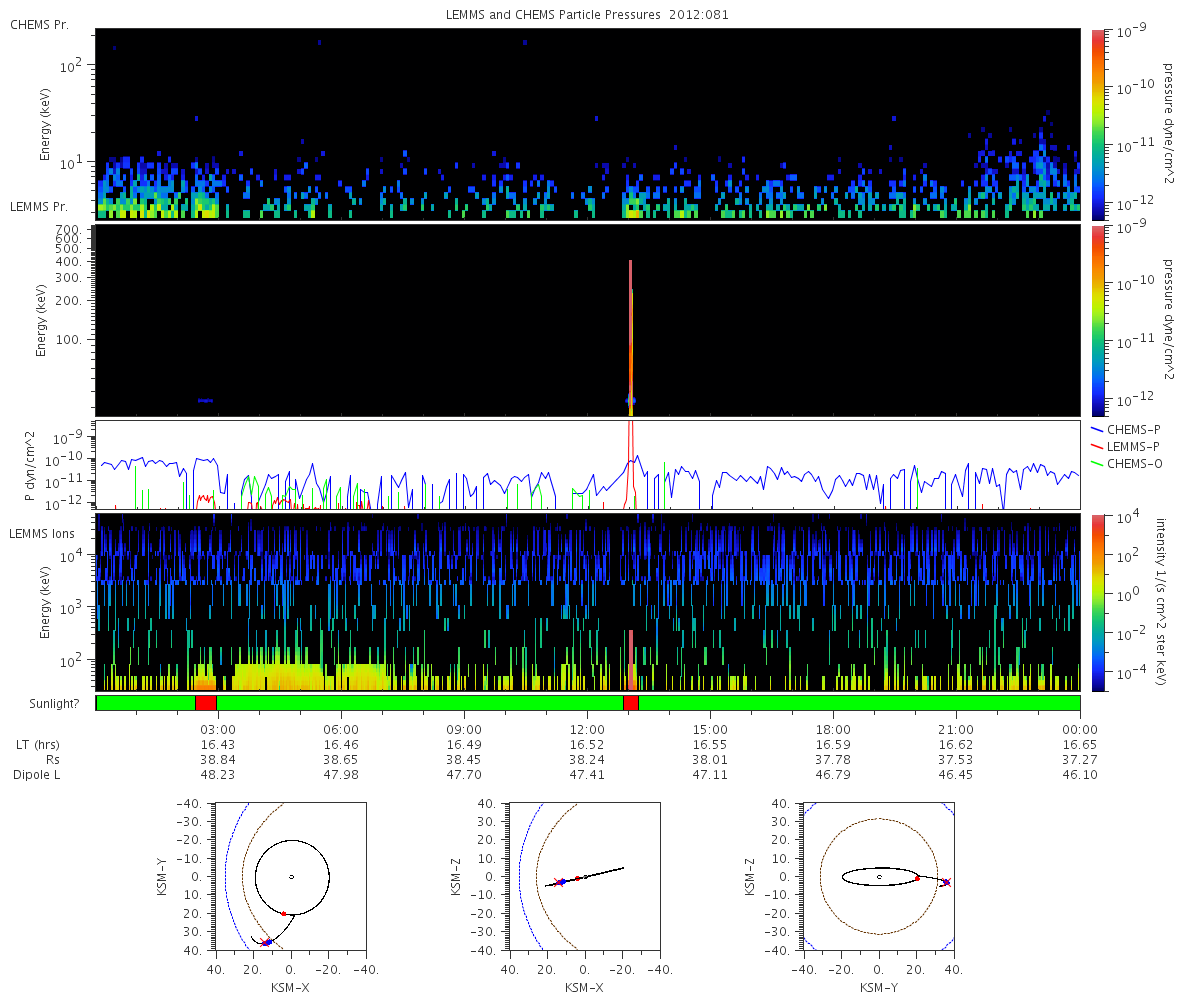Click the first red segment in Sunlight bar
The width and height of the screenshot is (1200, 1000).
tap(205, 703)
